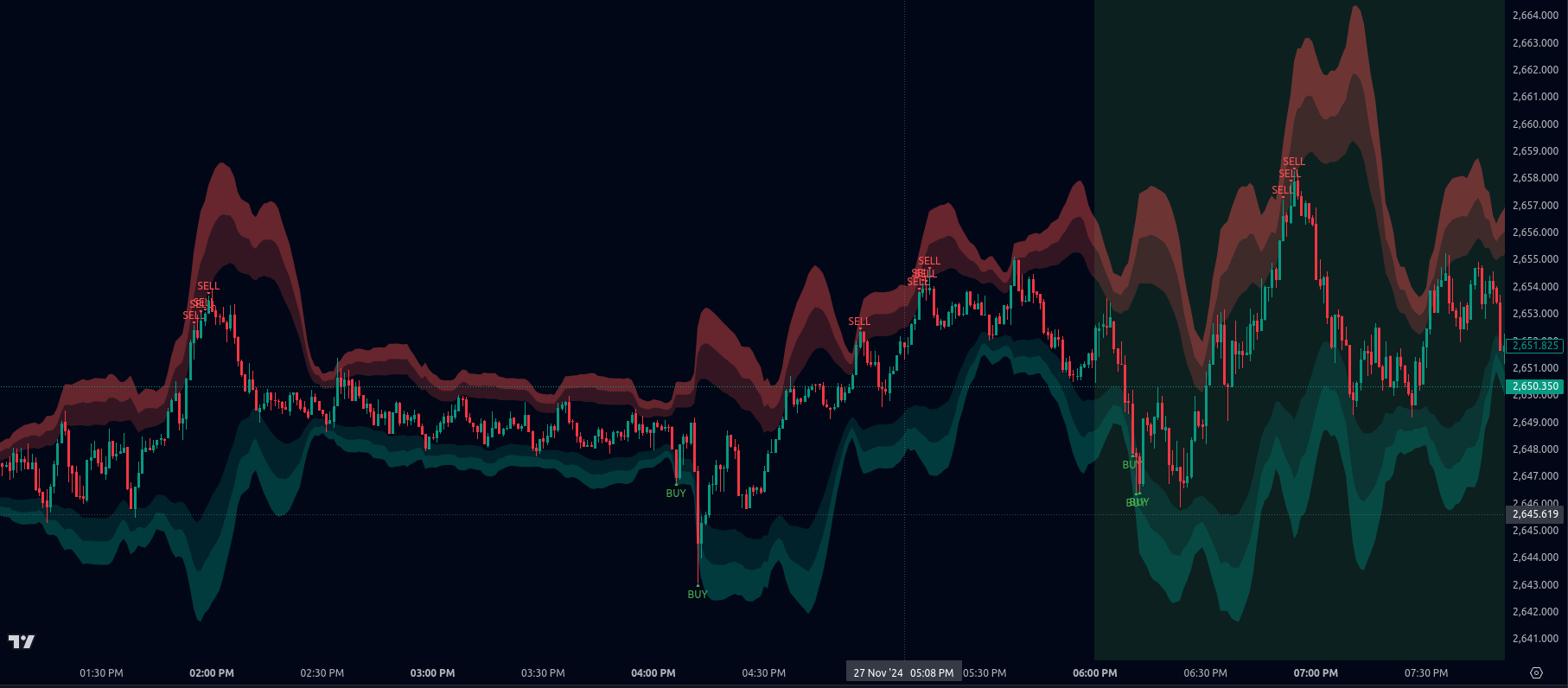Click the lone SELL label before 05:00 PM
The height and width of the screenshot is (688, 1568).
[859, 322]
